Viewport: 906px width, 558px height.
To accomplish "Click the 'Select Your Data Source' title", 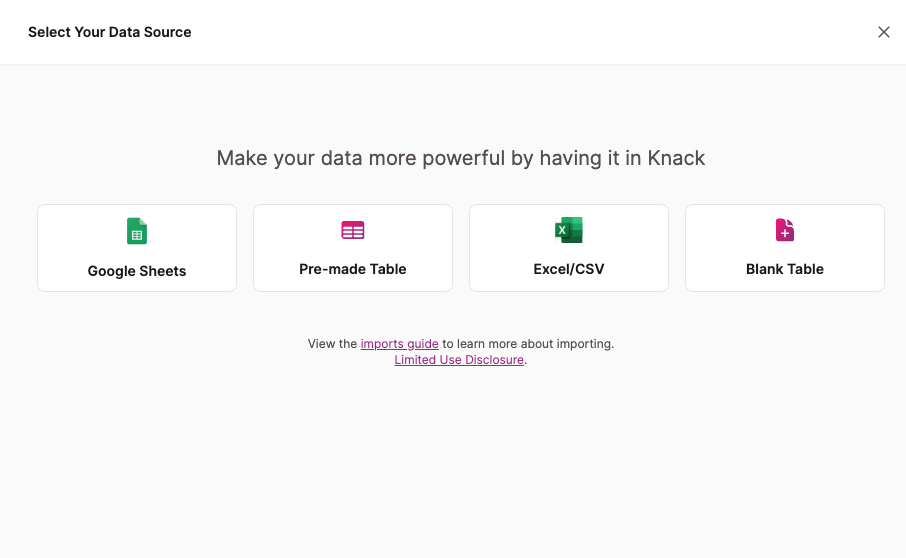I will click(110, 32).
